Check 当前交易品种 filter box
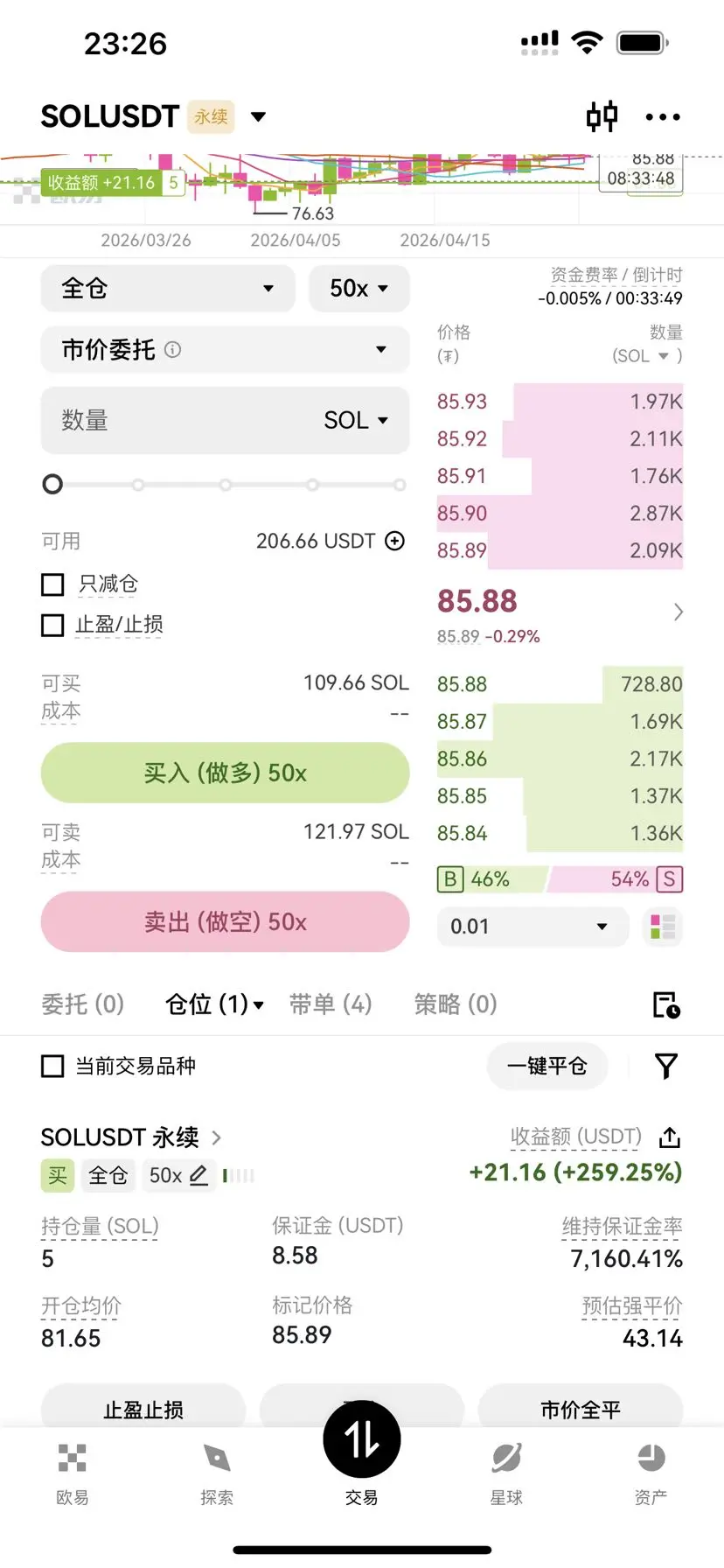This screenshot has width=724, height=1568. (53, 1066)
